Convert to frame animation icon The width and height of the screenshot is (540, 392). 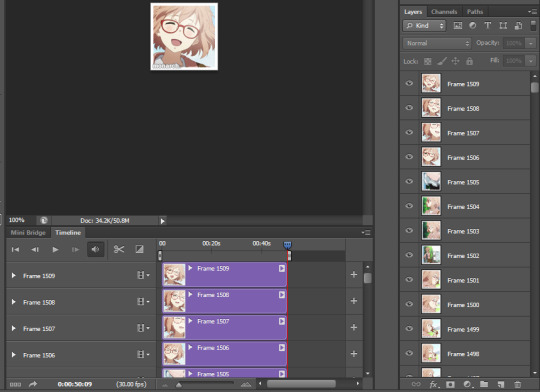[15, 384]
